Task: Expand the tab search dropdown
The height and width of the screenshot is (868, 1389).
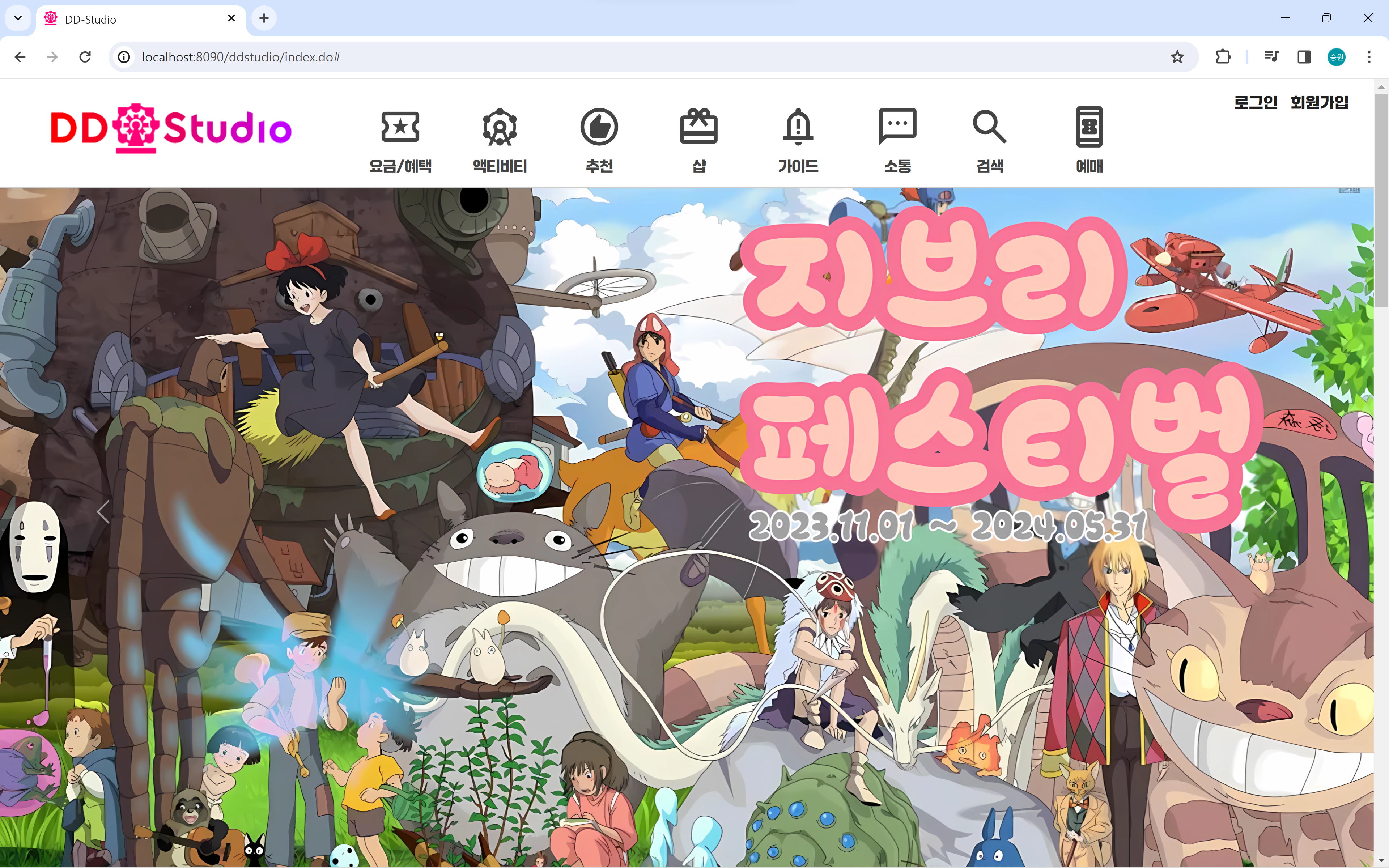Action: point(18,18)
